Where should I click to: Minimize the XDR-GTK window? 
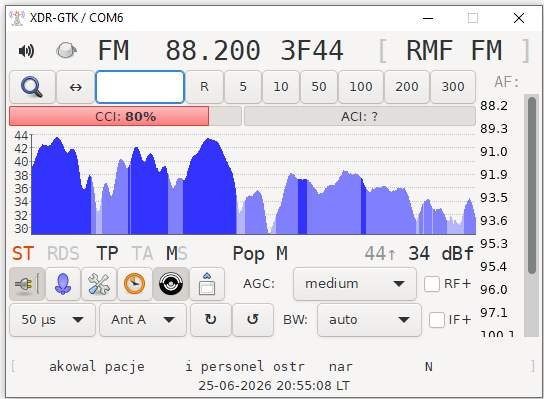(428, 18)
